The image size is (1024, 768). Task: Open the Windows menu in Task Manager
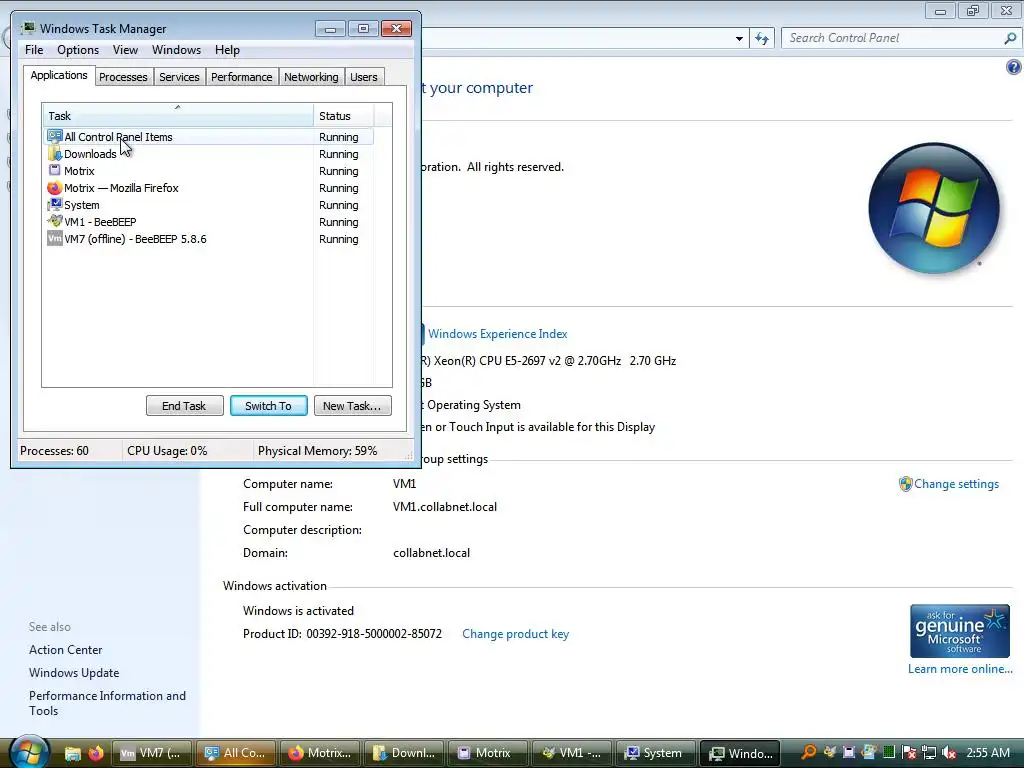(x=176, y=50)
